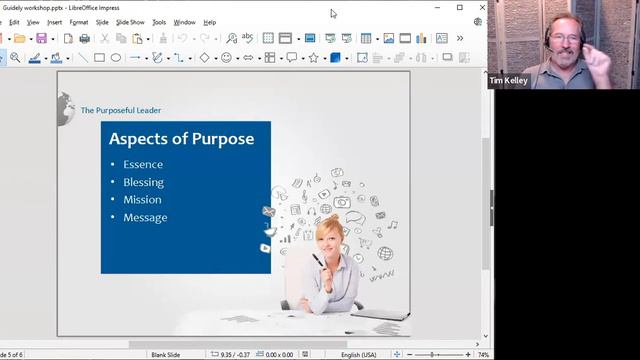The height and width of the screenshot is (360, 640).
Task: Select the Curves and Polygons tool
Action: pos(157,58)
